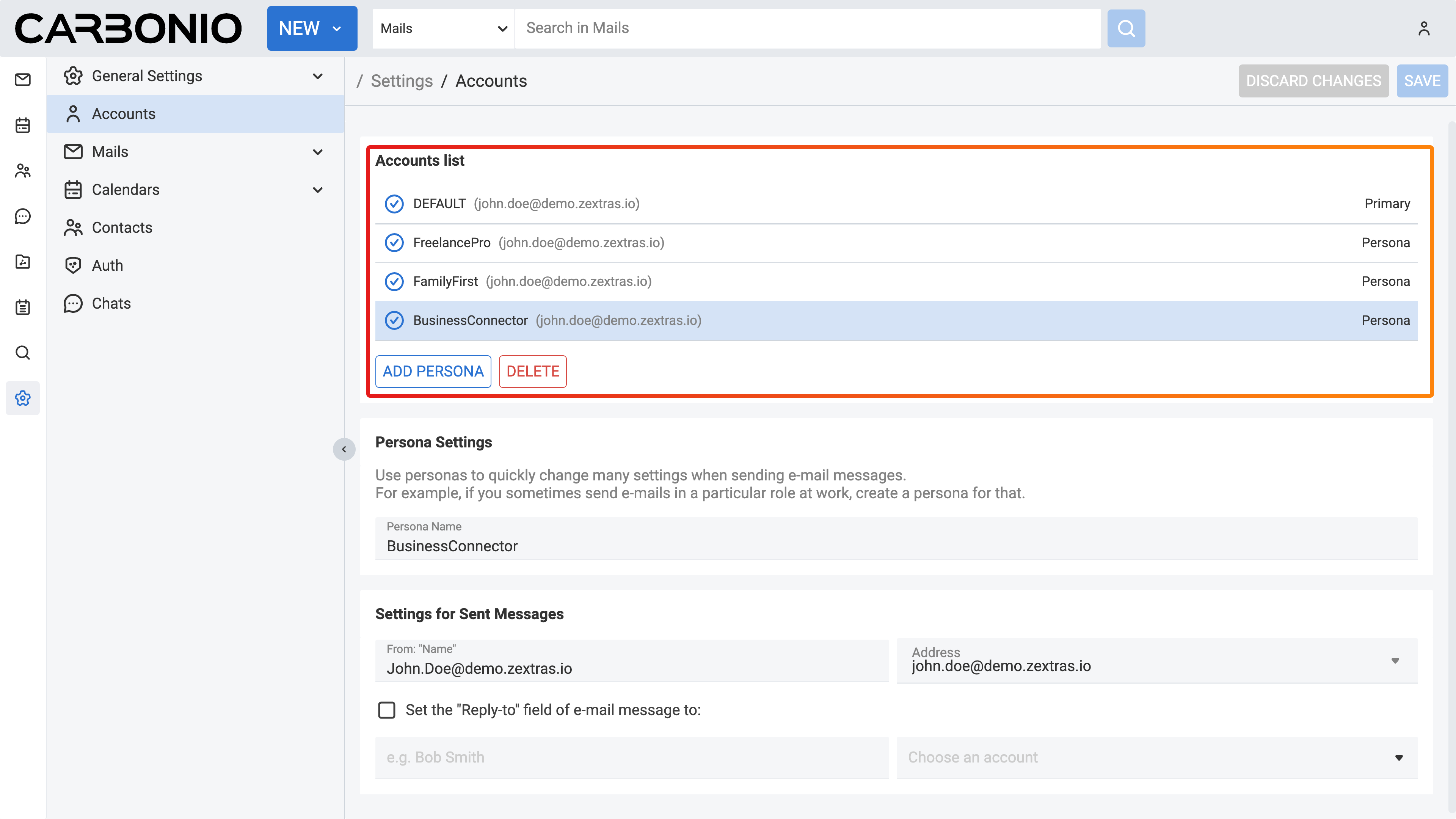Open Contacts app in left rail

(23, 171)
